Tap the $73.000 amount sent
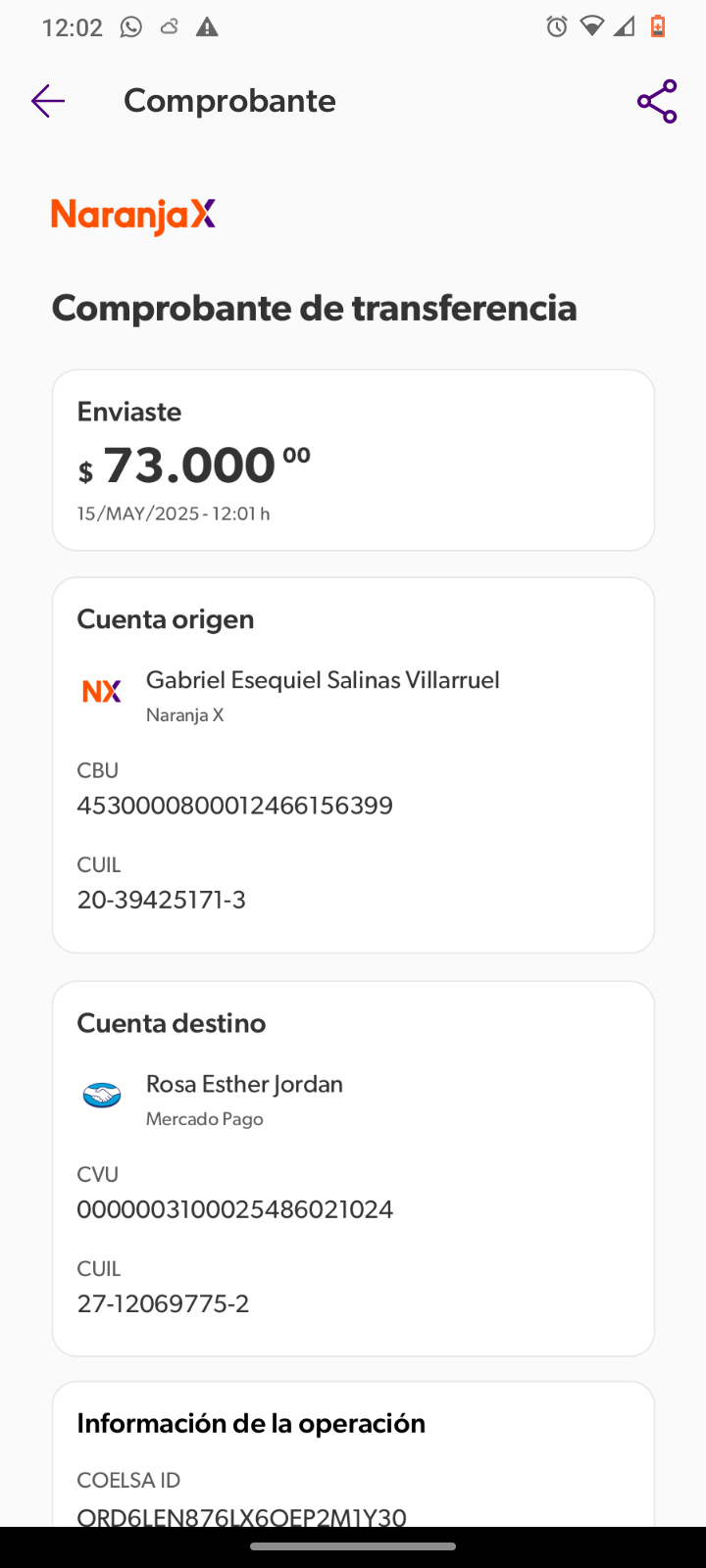The height and width of the screenshot is (1568, 706). pyautogui.click(x=192, y=465)
